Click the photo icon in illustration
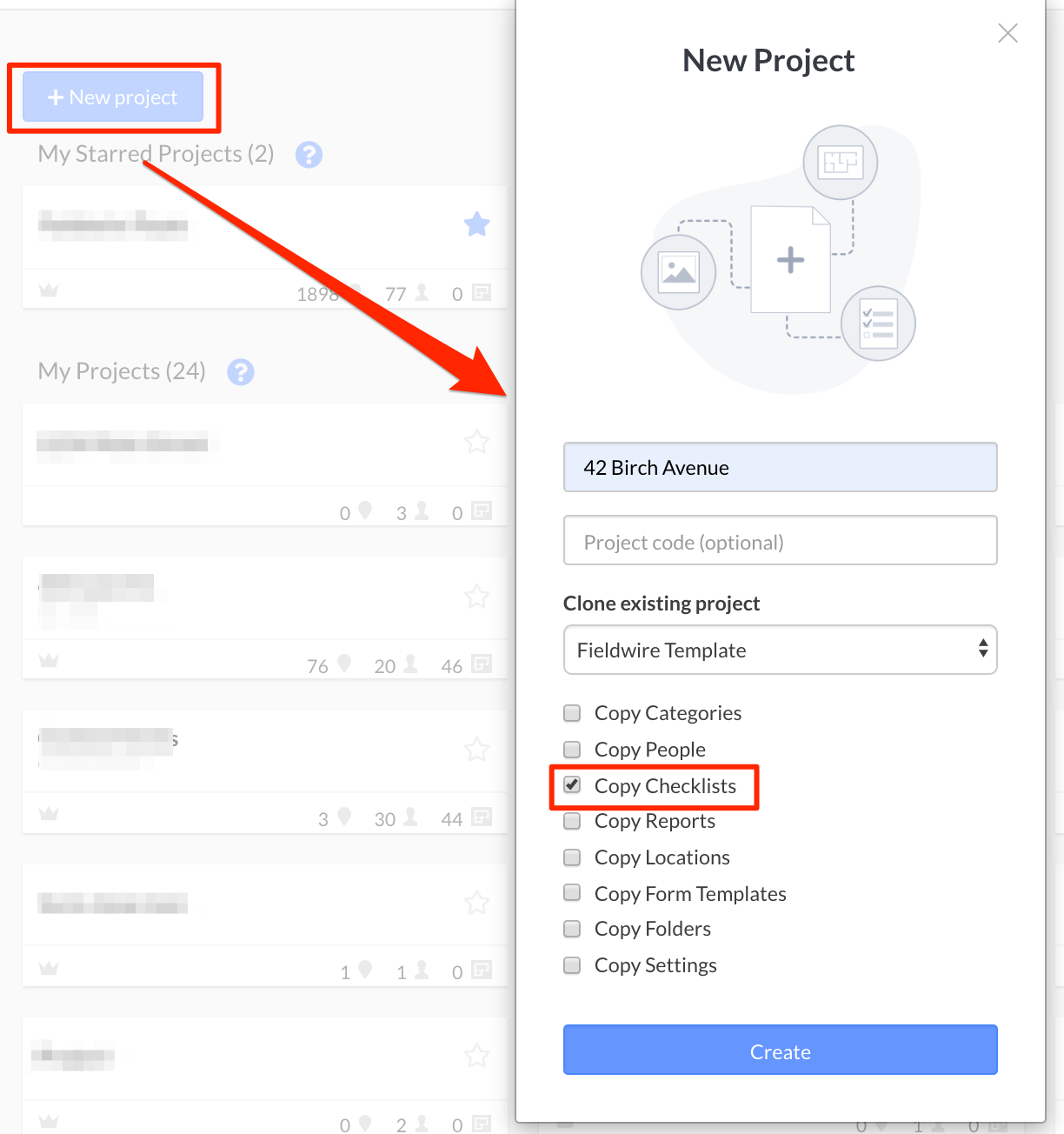1064x1134 pixels. (x=678, y=272)
